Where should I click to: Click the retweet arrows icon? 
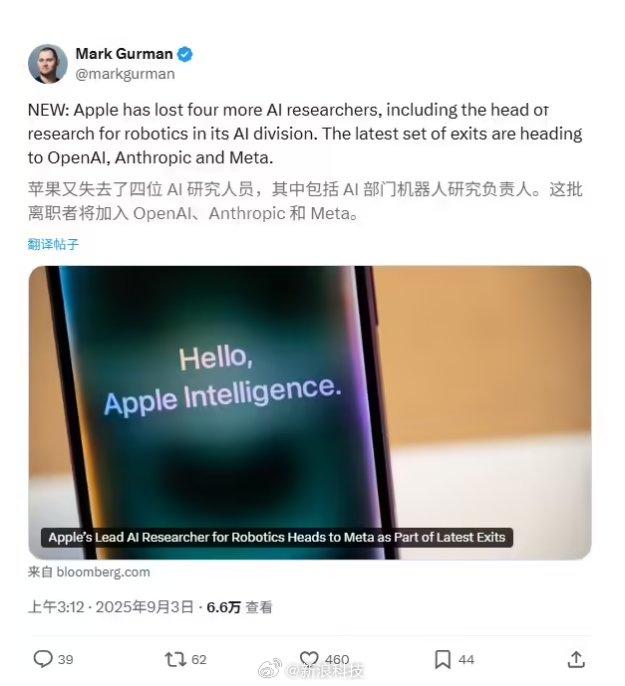point(175,659)
